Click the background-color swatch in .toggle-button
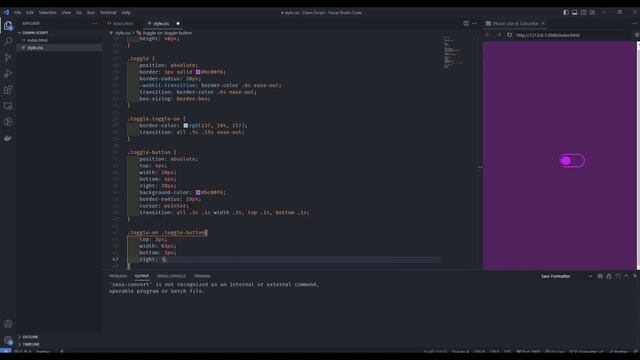 [198, 192]
